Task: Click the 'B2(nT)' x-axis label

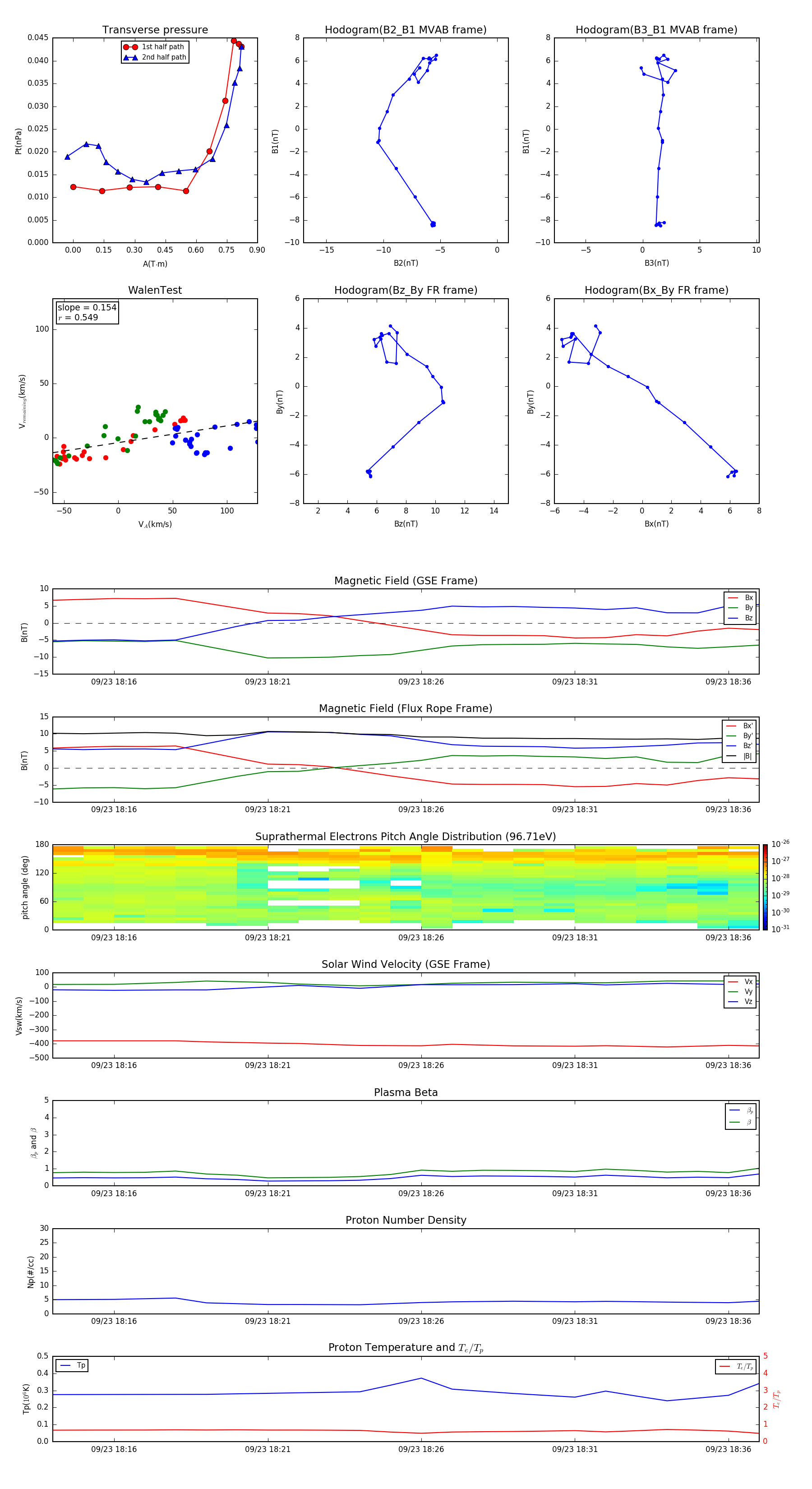Action: coord(406,263)
